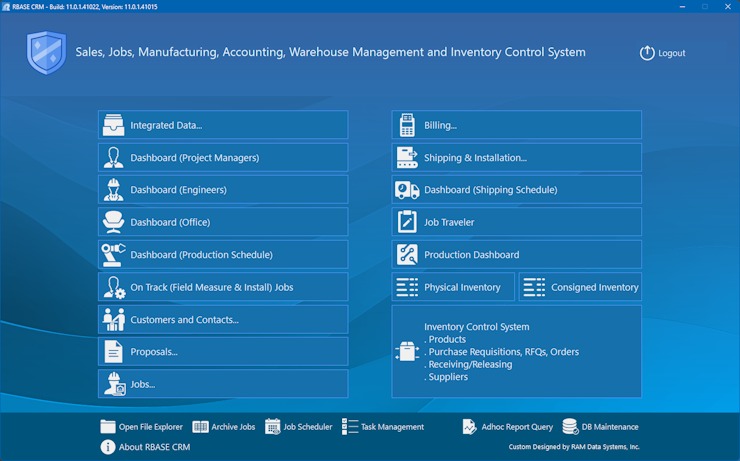740x461 pixels.
Task: Open the Integrated Data menu button
Action: coord(223,125)
